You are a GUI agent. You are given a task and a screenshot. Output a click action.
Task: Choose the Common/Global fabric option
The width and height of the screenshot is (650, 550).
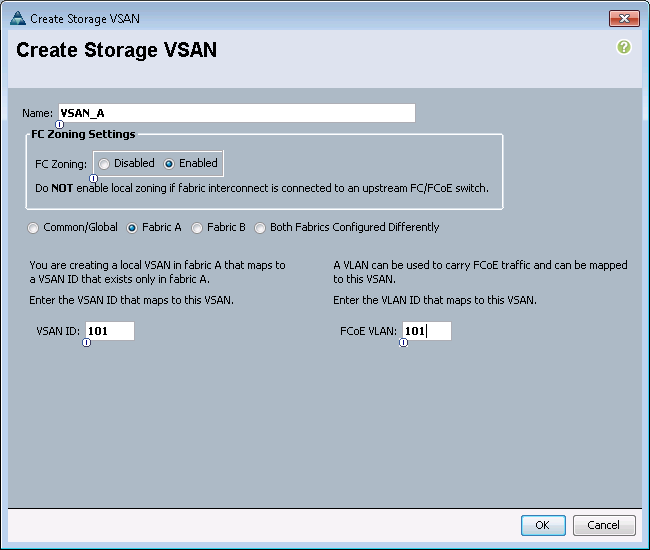point(33,228)
